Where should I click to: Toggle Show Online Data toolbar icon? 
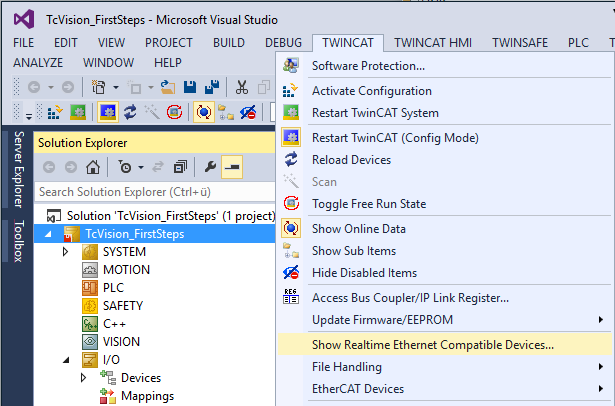tap(204, 113)
